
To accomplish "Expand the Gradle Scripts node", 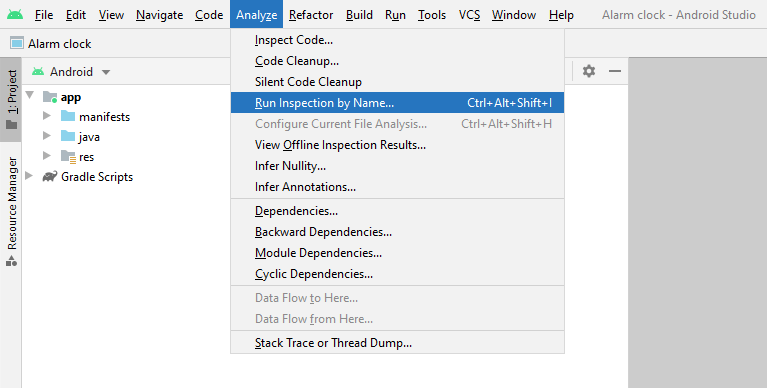I will coord(29,176).
